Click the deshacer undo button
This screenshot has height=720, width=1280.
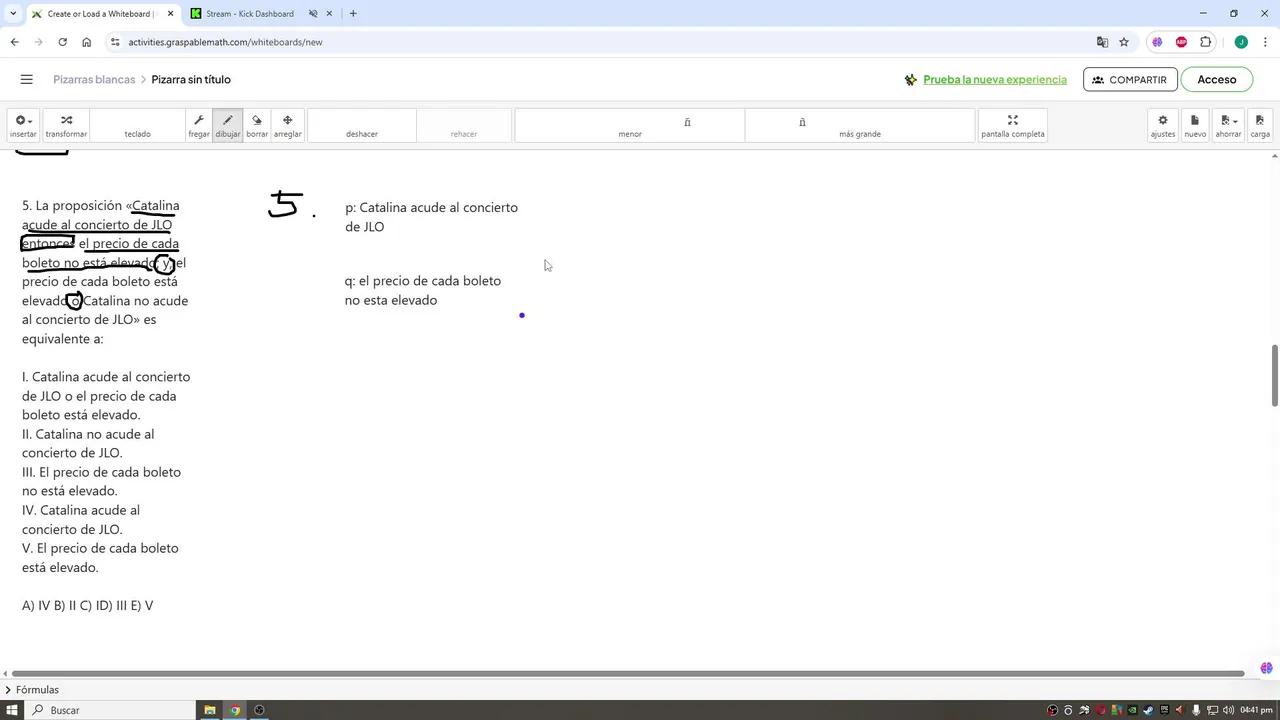(x=362, y=125)
